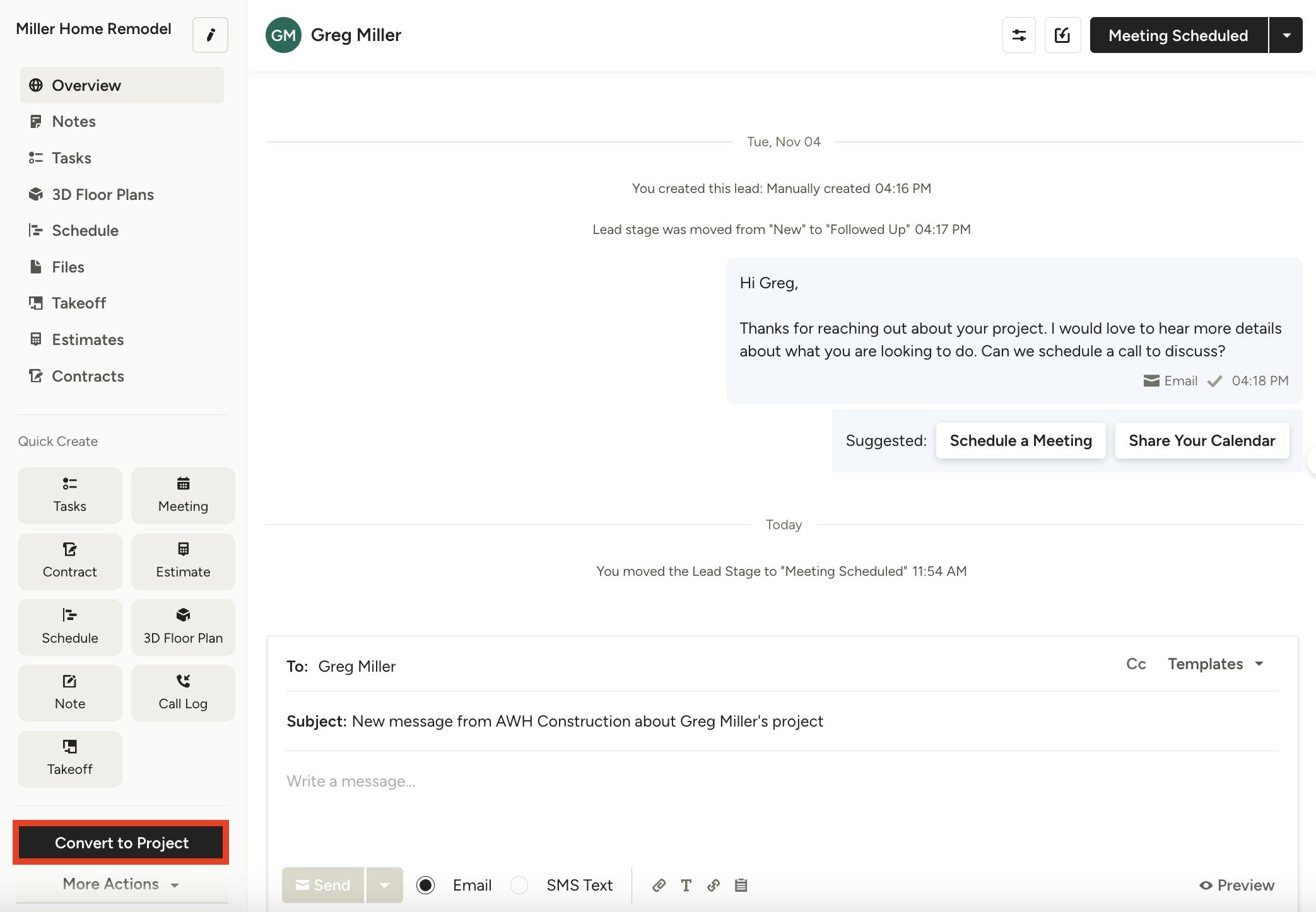The image size is (1316, 912).
Task: Click the insert link chain icon
Action: pos(714,885)
